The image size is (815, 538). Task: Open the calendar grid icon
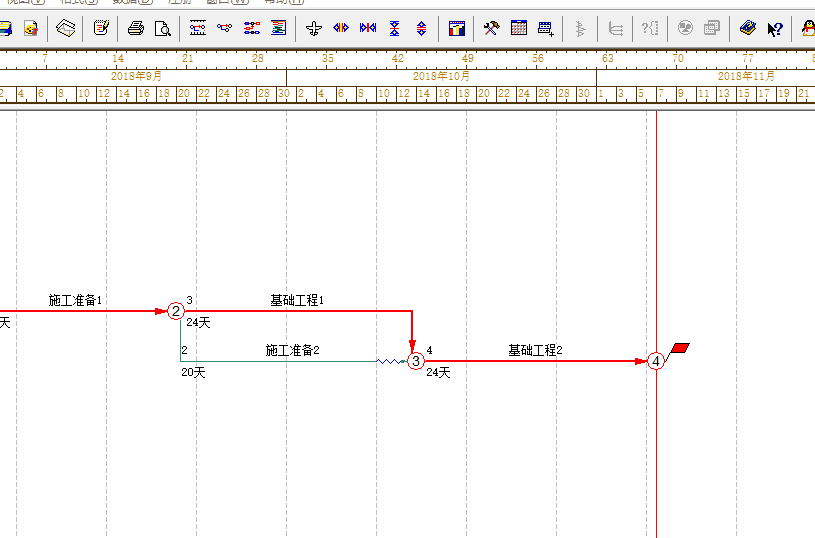tap(519, 28)
